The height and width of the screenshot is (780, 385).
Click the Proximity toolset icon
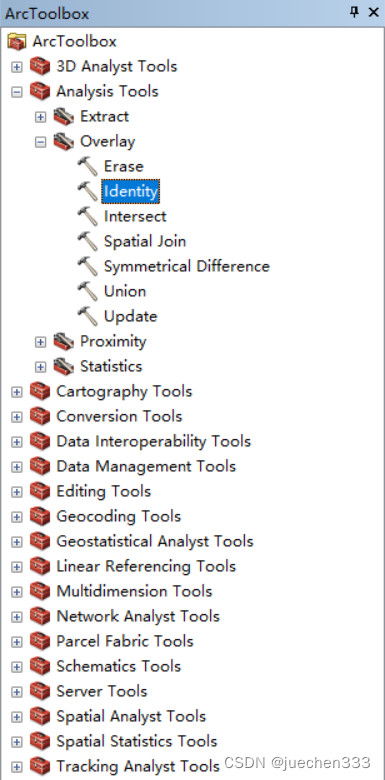(x=64, y=341)
